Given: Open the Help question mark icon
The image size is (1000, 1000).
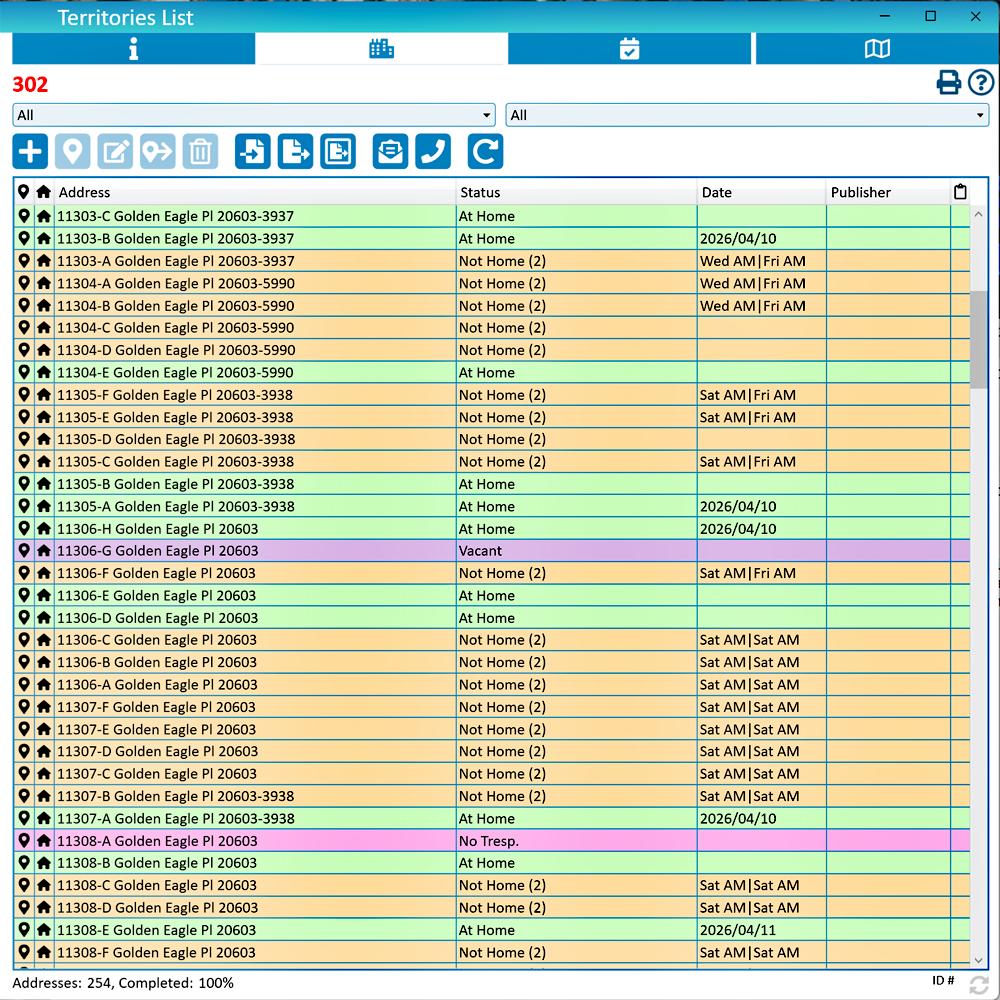Looking at the screenshot, I should click(980, 83).
